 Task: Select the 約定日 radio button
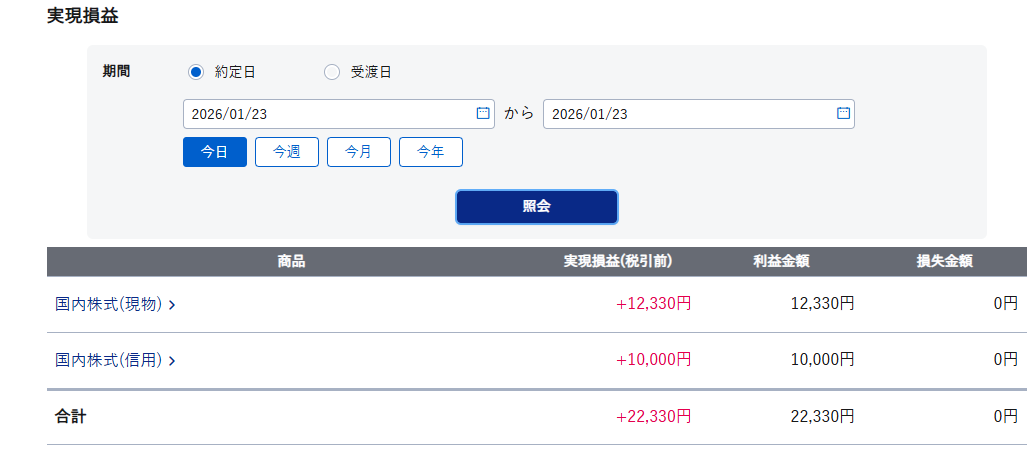tap(196, 72)
